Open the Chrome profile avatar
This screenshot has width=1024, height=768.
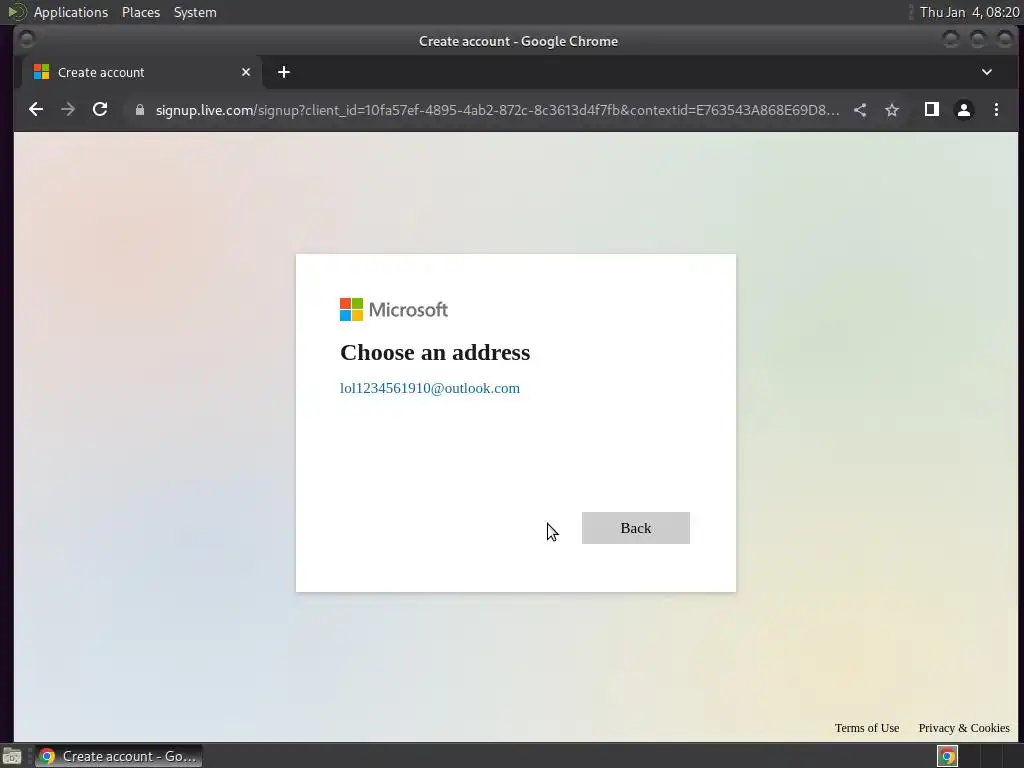pos(964,110)
